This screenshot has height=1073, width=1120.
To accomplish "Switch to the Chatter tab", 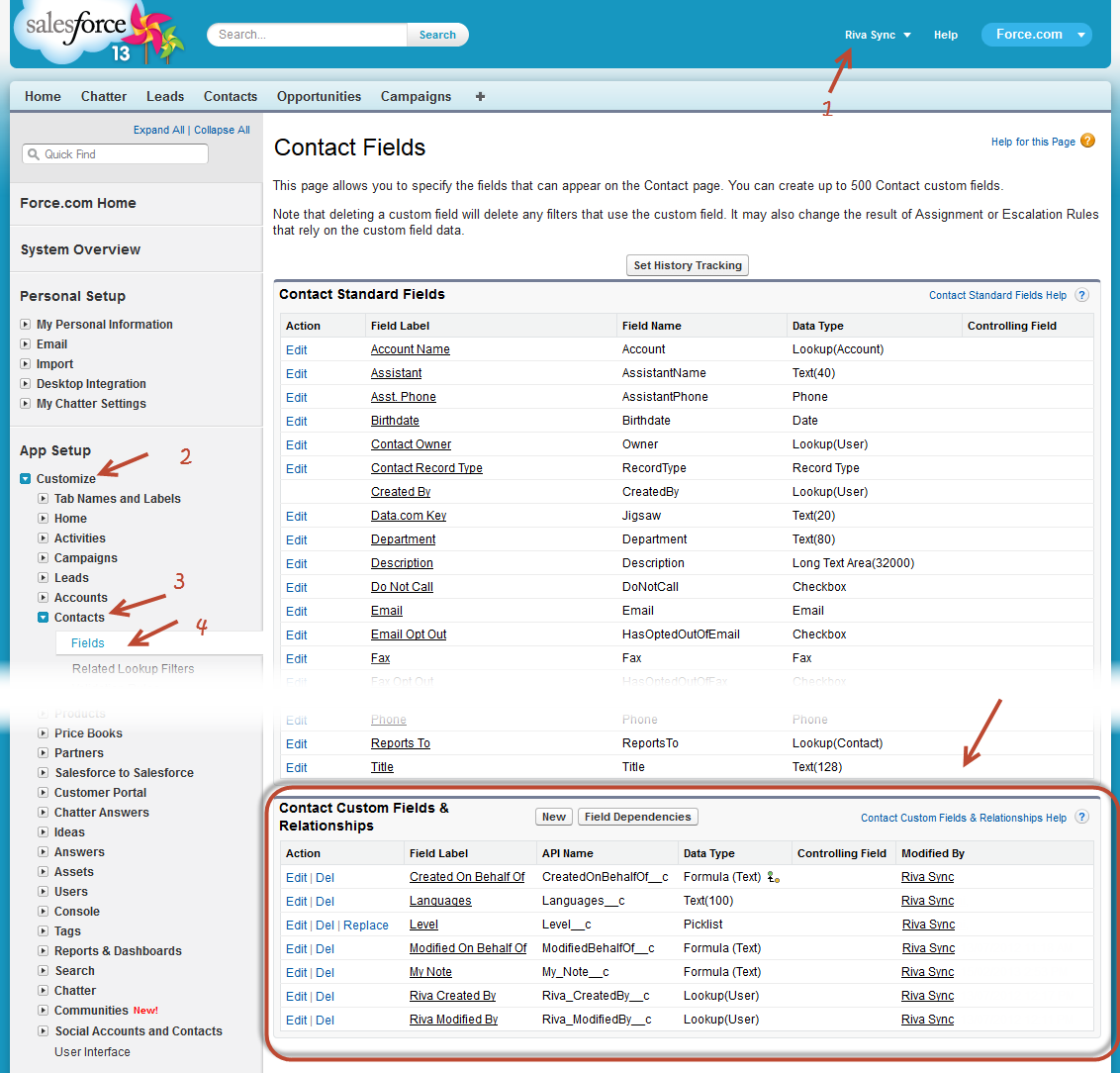I will pyautogui.click(x=104, y=96).
